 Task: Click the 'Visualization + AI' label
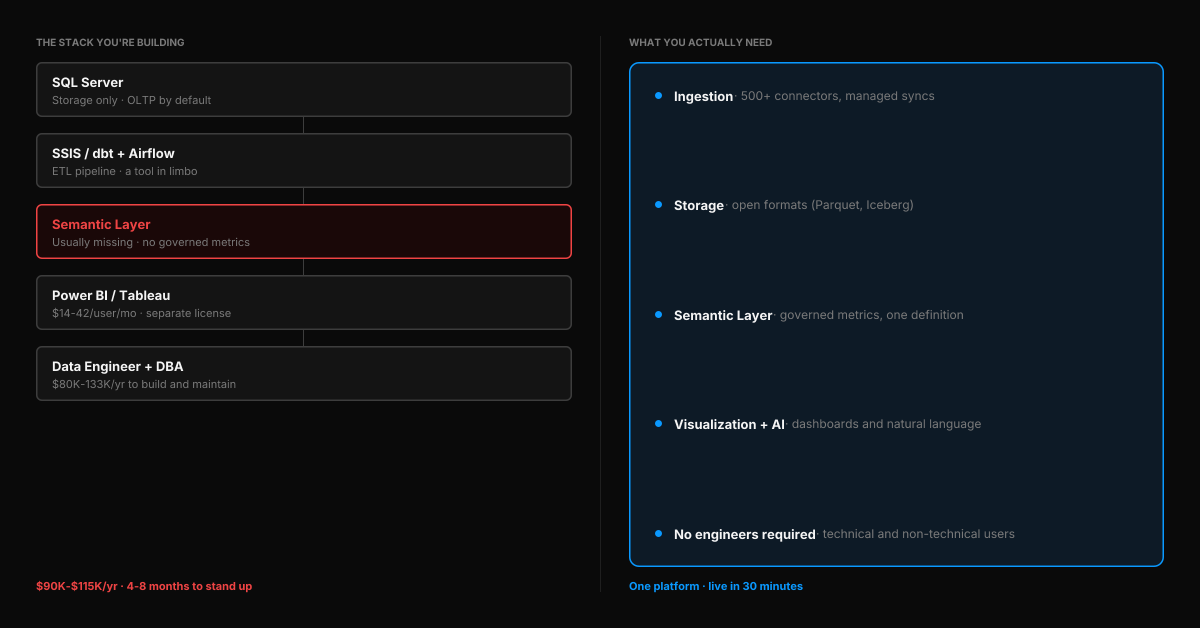(729, 424)
